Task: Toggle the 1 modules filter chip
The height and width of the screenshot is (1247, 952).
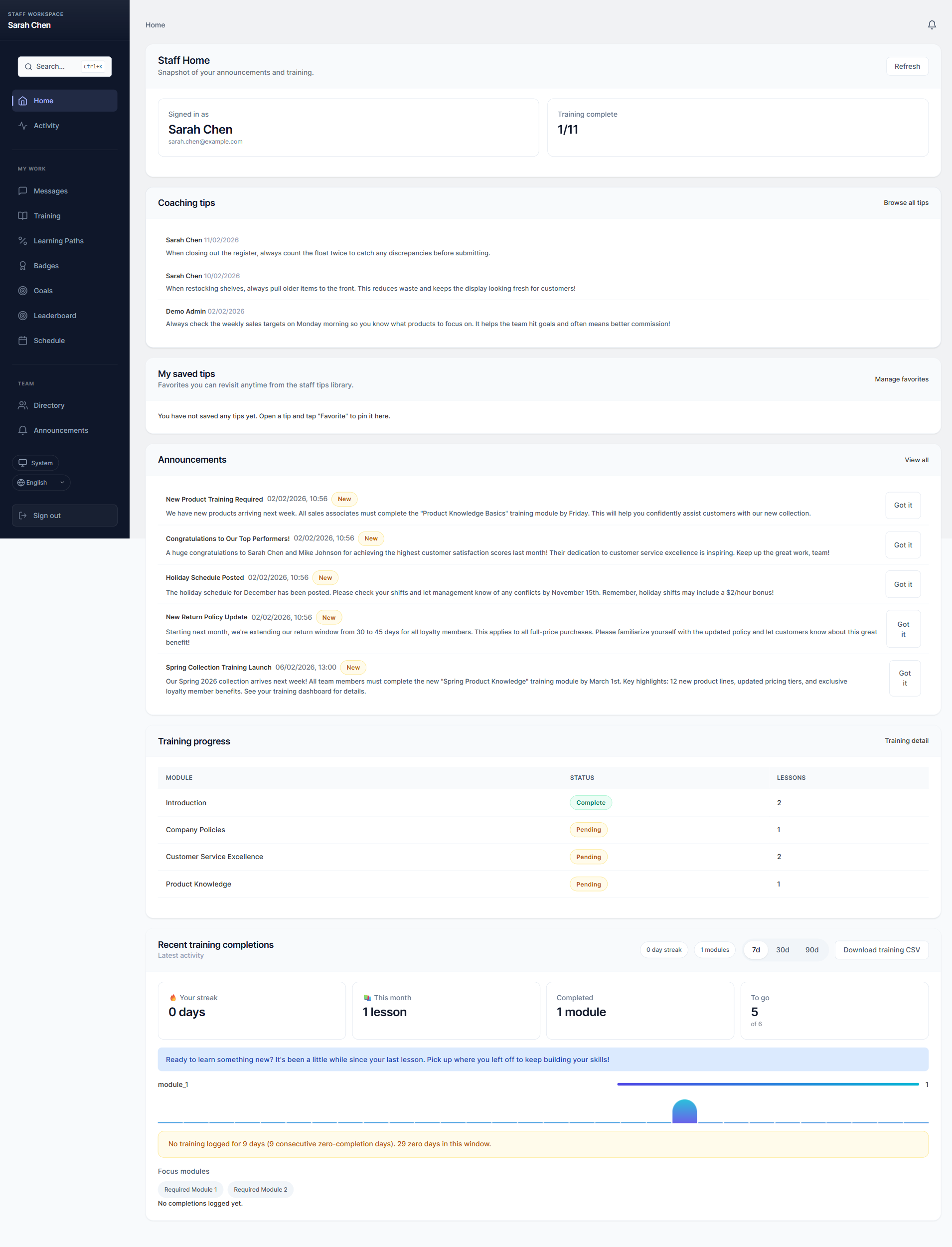Action: tap(715, 949)
